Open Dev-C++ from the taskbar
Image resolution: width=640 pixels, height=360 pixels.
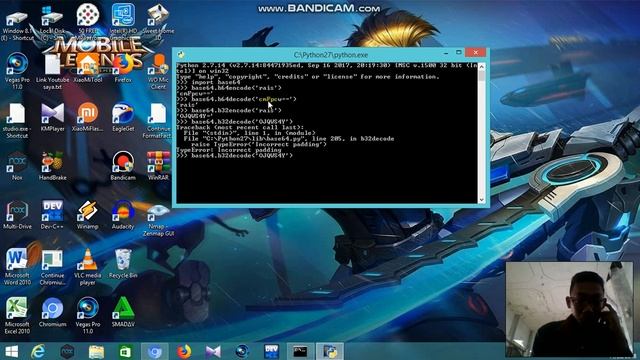[271, 351]
